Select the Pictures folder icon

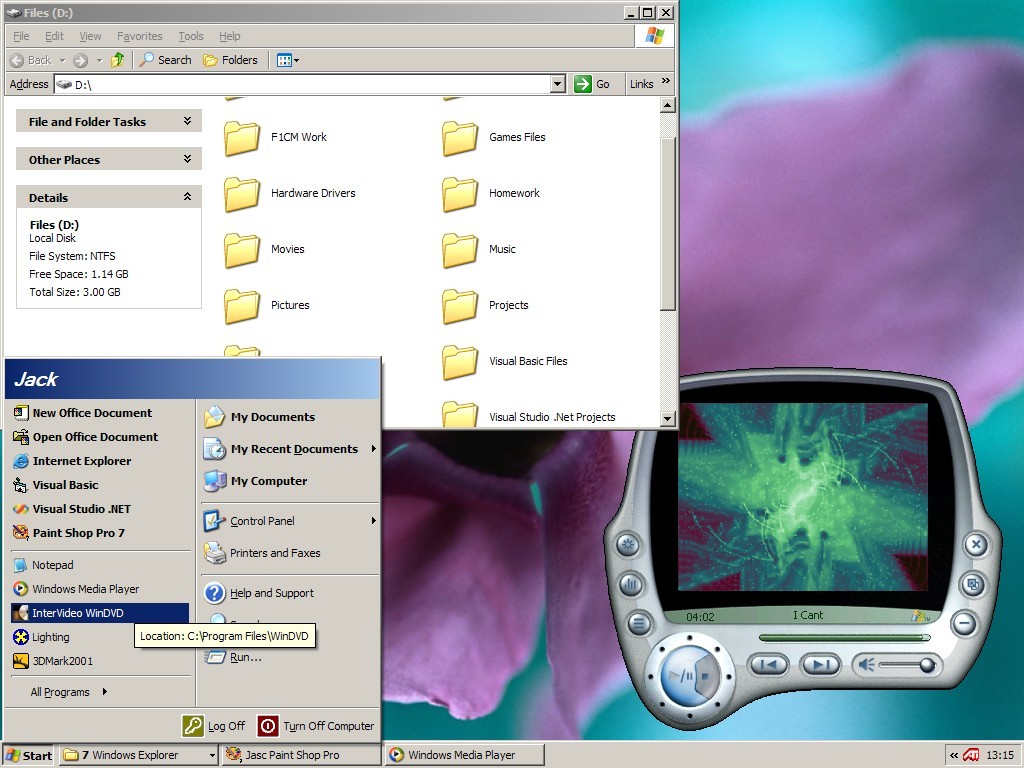click(242, 306)
